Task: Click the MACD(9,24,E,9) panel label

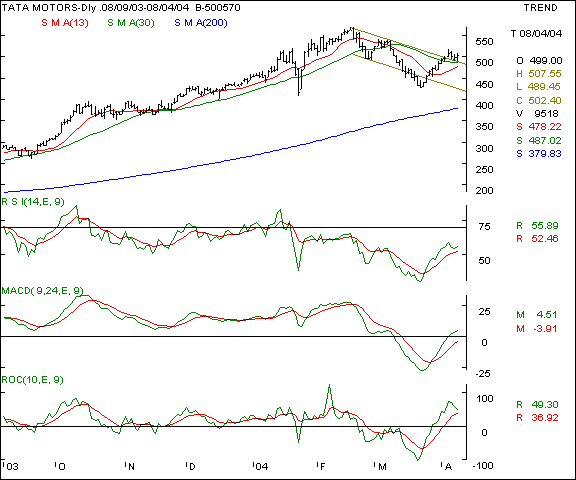Action: (42, 291)
